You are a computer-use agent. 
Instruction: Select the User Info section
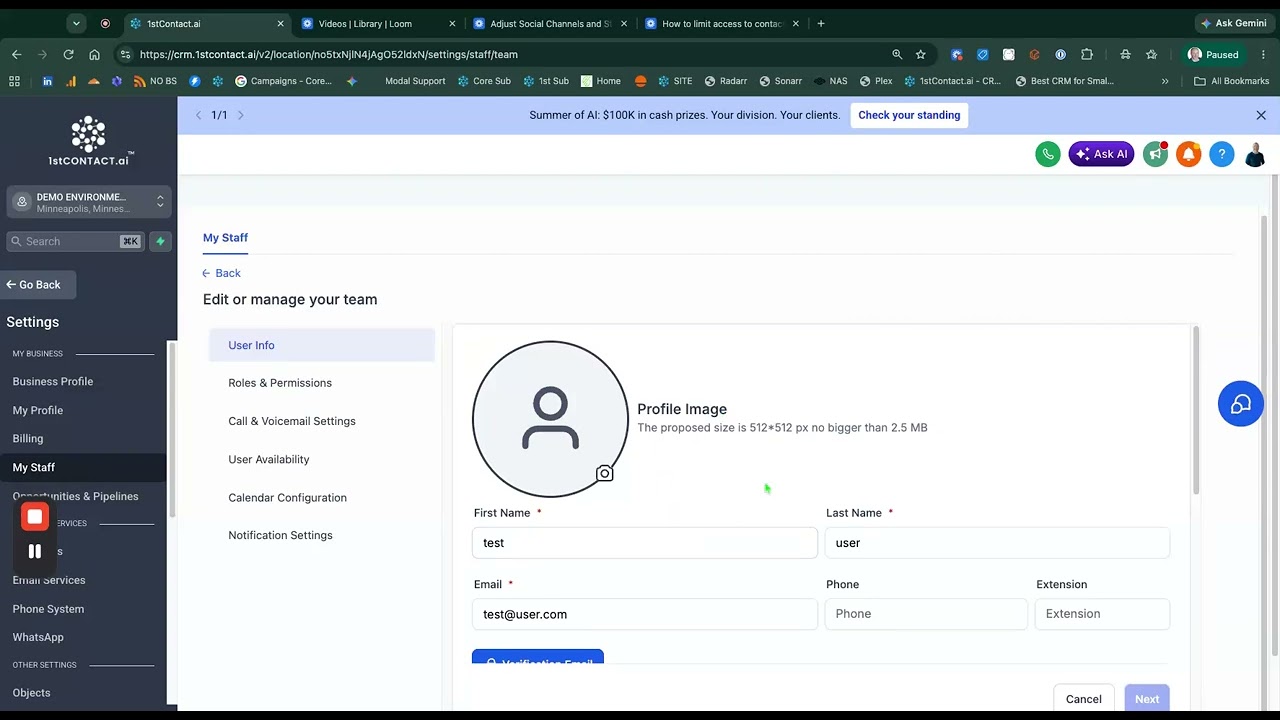tap(322, 345)
